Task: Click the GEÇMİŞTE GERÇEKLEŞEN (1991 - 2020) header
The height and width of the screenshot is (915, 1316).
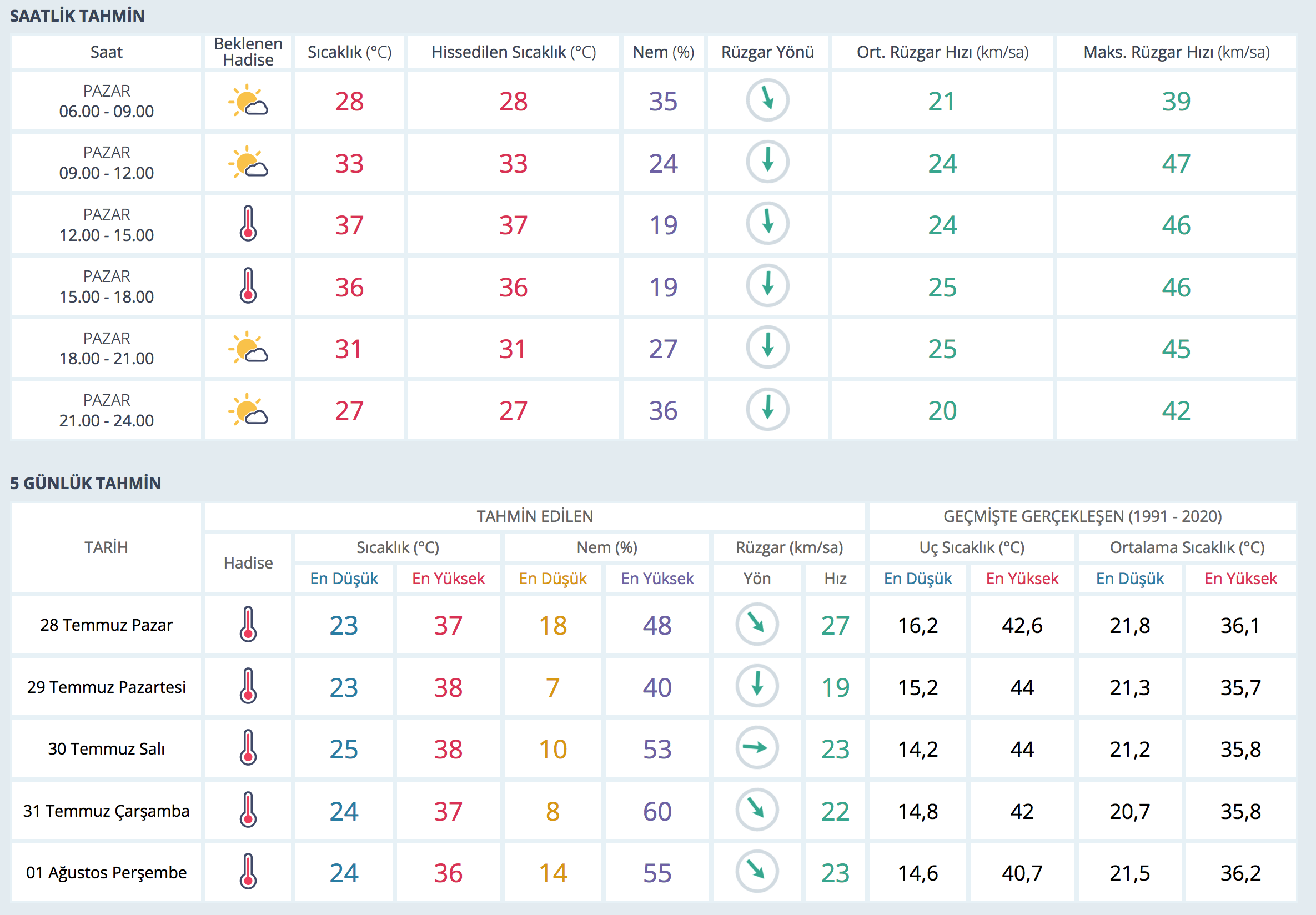Action: click(x=1082, y=516)
